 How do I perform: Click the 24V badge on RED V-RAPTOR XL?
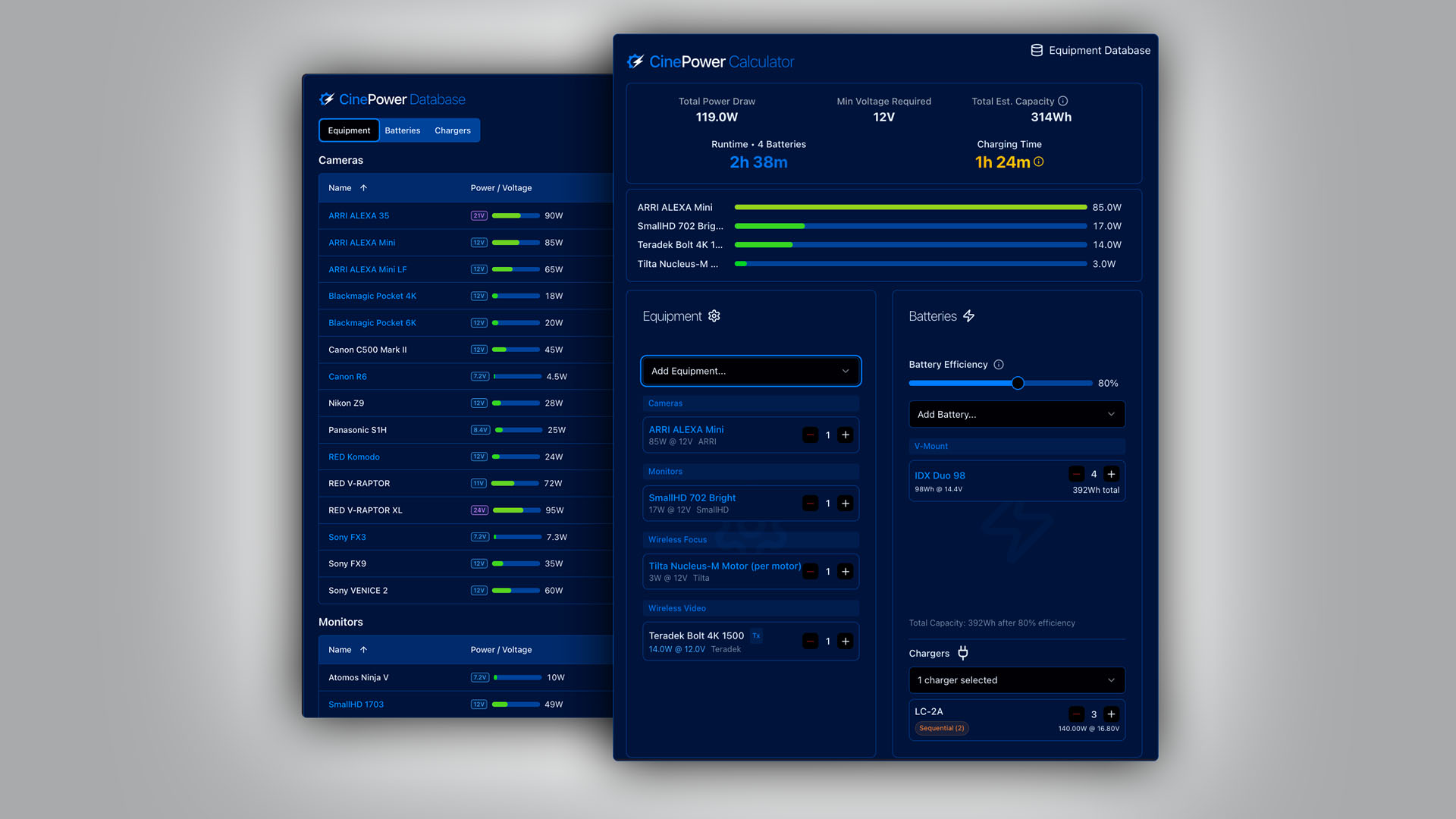pos(479,510)
